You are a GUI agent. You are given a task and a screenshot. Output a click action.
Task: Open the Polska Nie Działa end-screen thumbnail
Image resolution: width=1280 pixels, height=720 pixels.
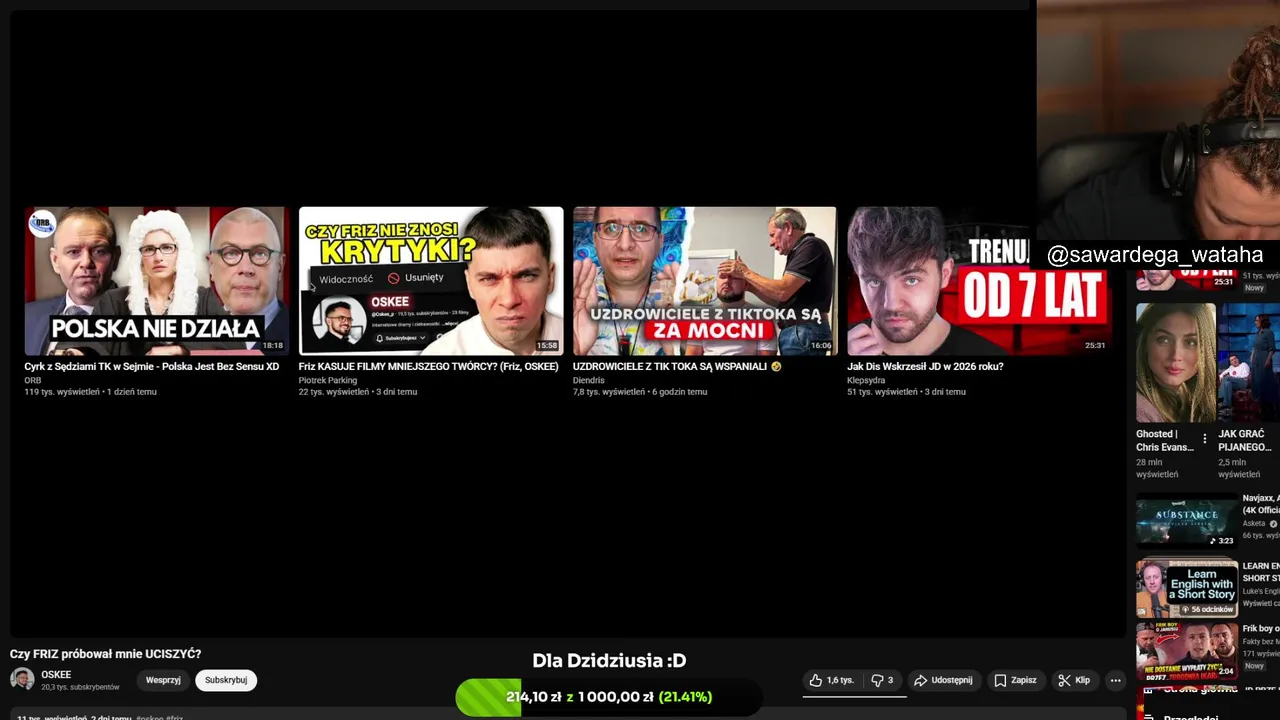point(157,281)
